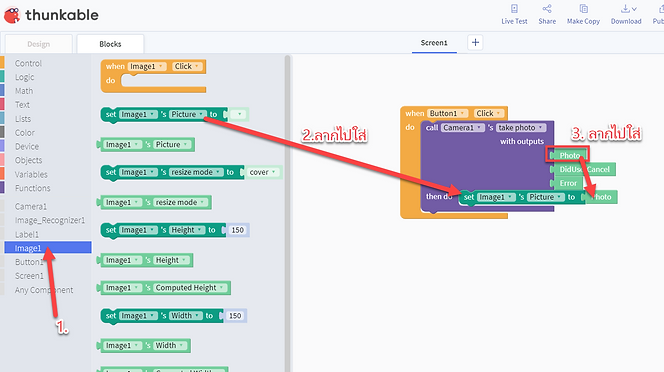This screenshot has height=372, width=664.
Task: Open Width property dropdown in set block
Action: (185, 315)
